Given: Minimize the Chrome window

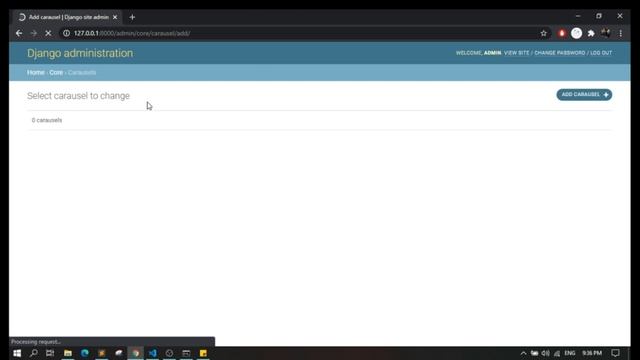Looking at the screenshot, I should click(578, 16).
